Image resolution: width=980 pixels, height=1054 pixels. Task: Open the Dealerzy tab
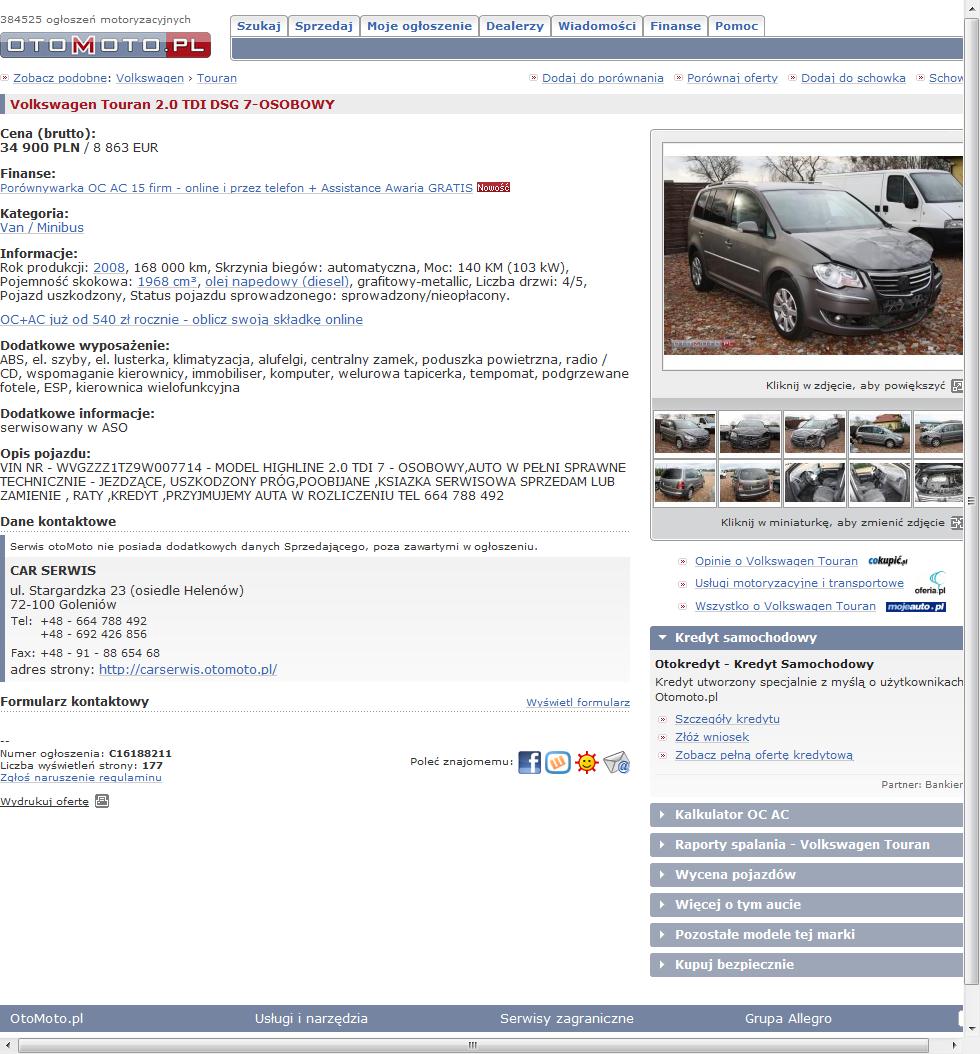[x=515, y=26]
